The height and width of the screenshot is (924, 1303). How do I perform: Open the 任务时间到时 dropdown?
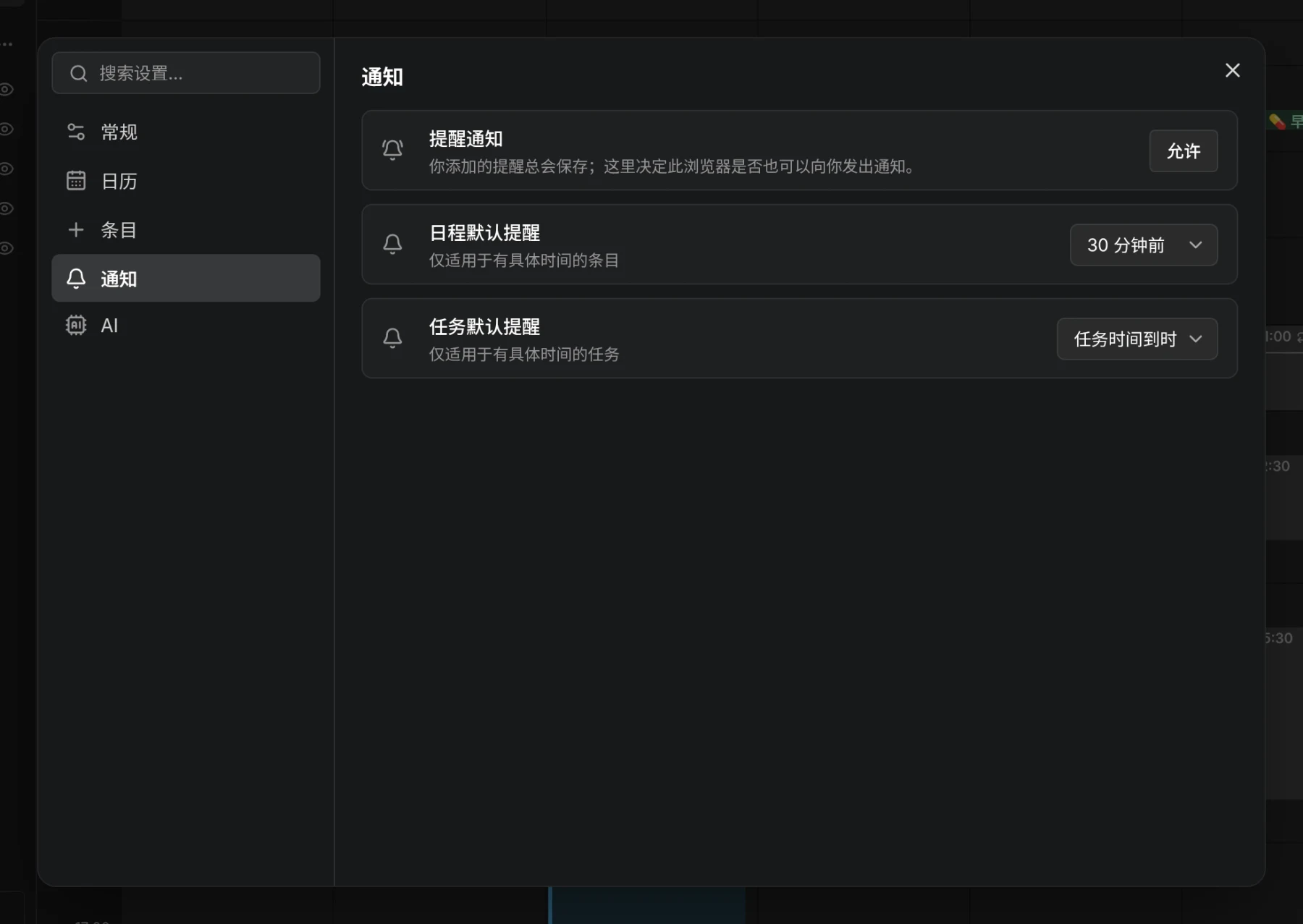pyautogui.click(x=1137, y=339)
